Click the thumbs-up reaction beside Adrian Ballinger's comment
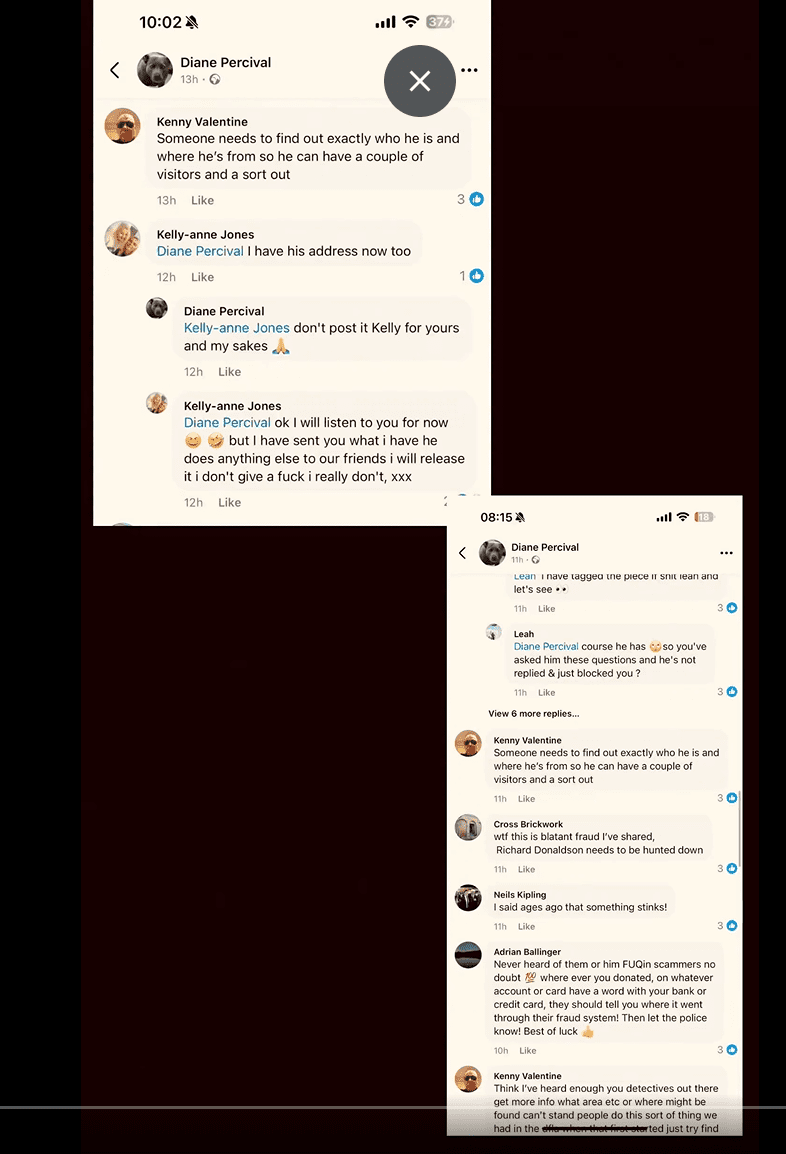786x1154 pixels. click(x=732, y=1050)
